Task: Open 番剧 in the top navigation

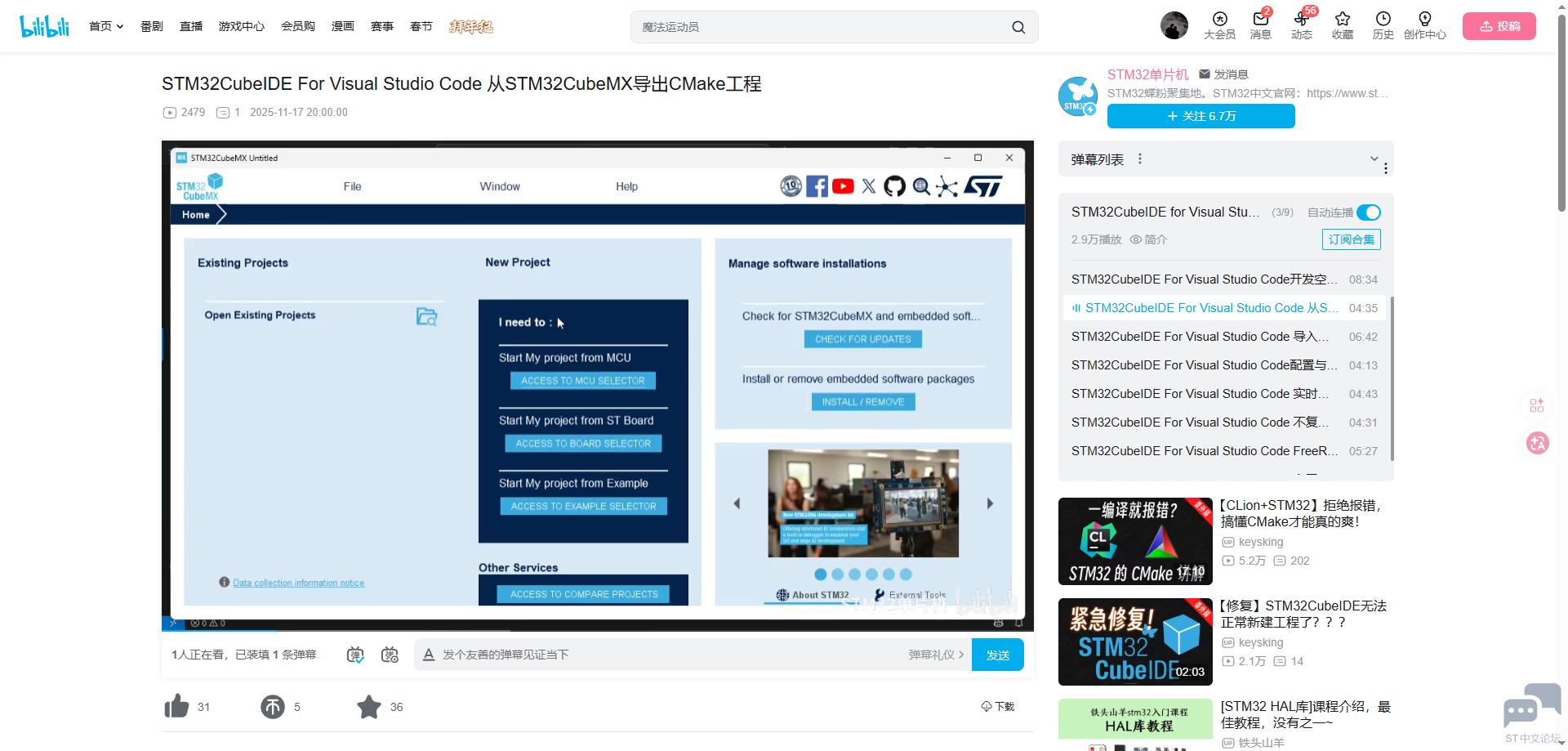Action: click(152, 26)
